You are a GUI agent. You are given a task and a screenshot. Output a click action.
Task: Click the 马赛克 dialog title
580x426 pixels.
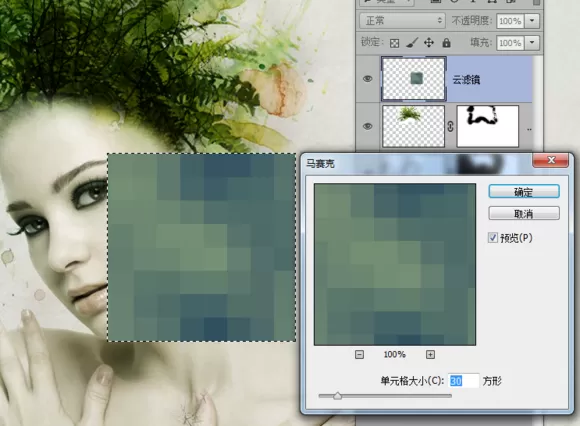pyautogui.click(x=320, y=163)
